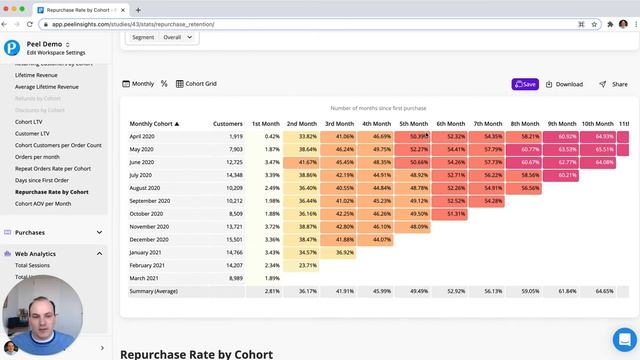This screenshot has height=360, width=640.
Task: Collapse the Web Analytics section chevron
Action: click(x=99, y=253)
